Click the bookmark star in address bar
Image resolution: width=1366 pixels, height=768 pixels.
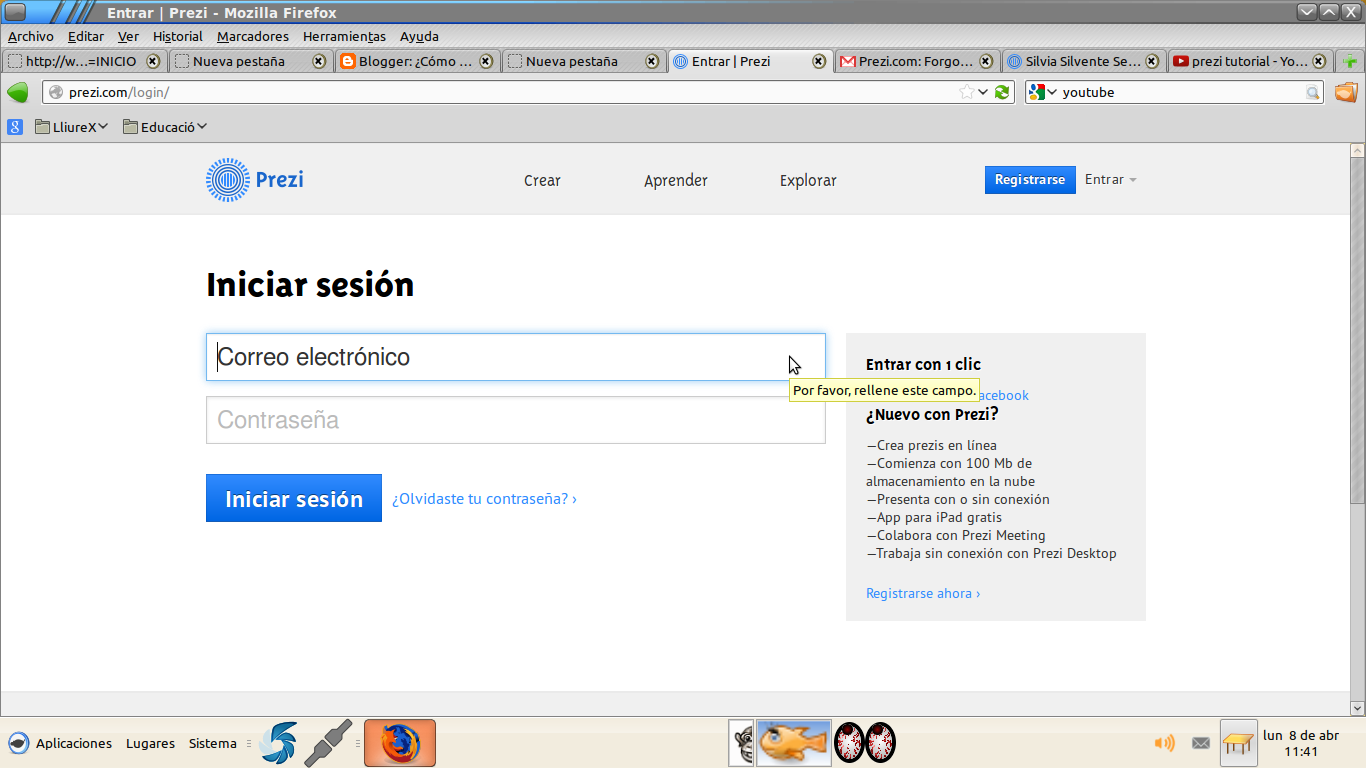pyautogui.click(x=966, y=92)
